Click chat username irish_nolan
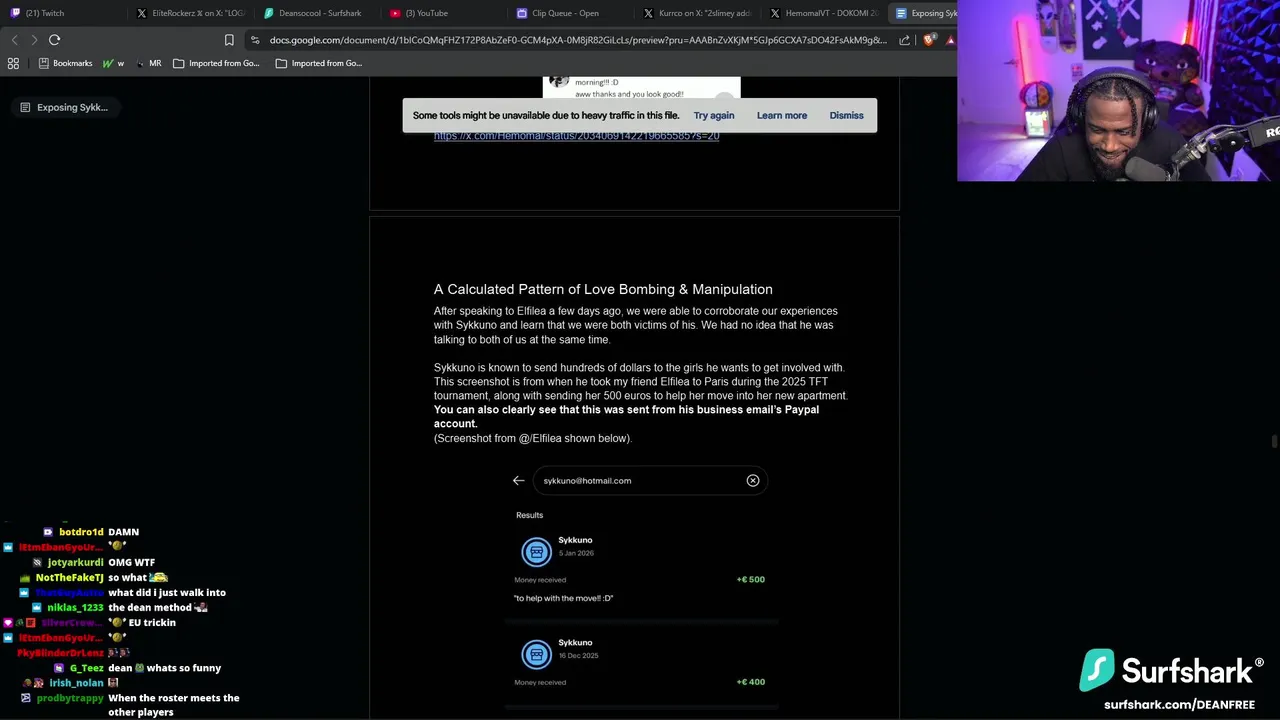Viewport: 1280px width, 720px height. [x=77, y=683]
